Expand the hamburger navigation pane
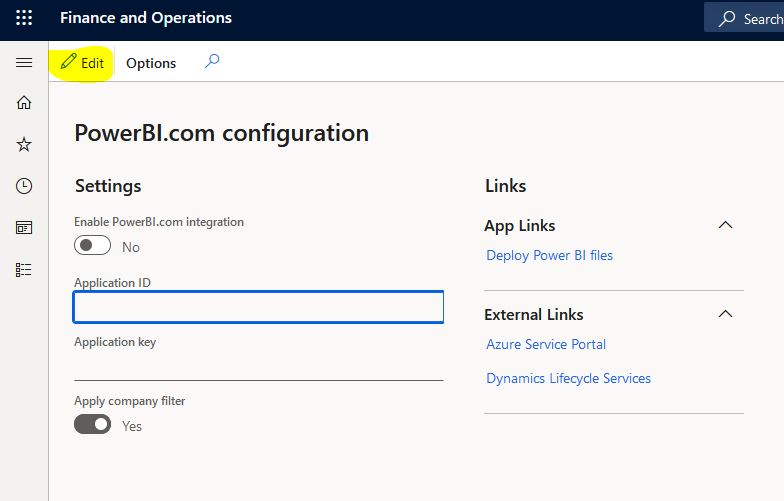The width and height of the screenshot is (784, 501). point(24,62)
